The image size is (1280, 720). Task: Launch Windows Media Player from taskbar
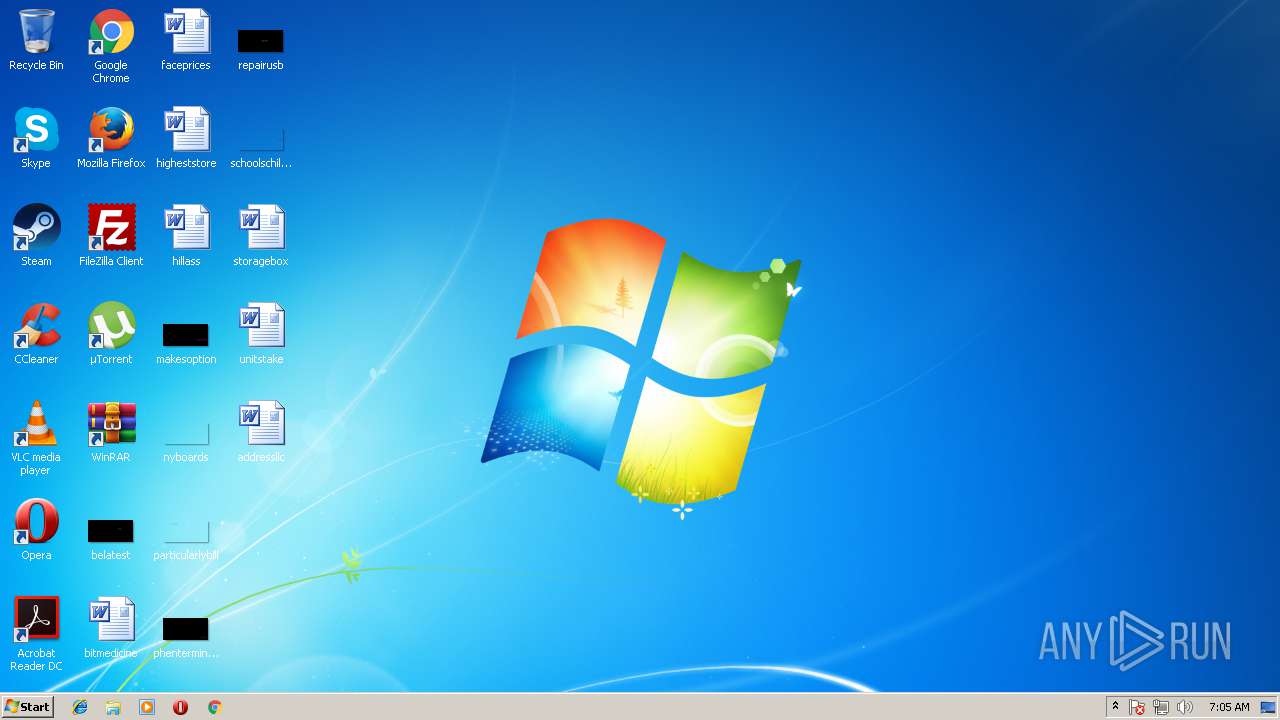click(147, 707)
